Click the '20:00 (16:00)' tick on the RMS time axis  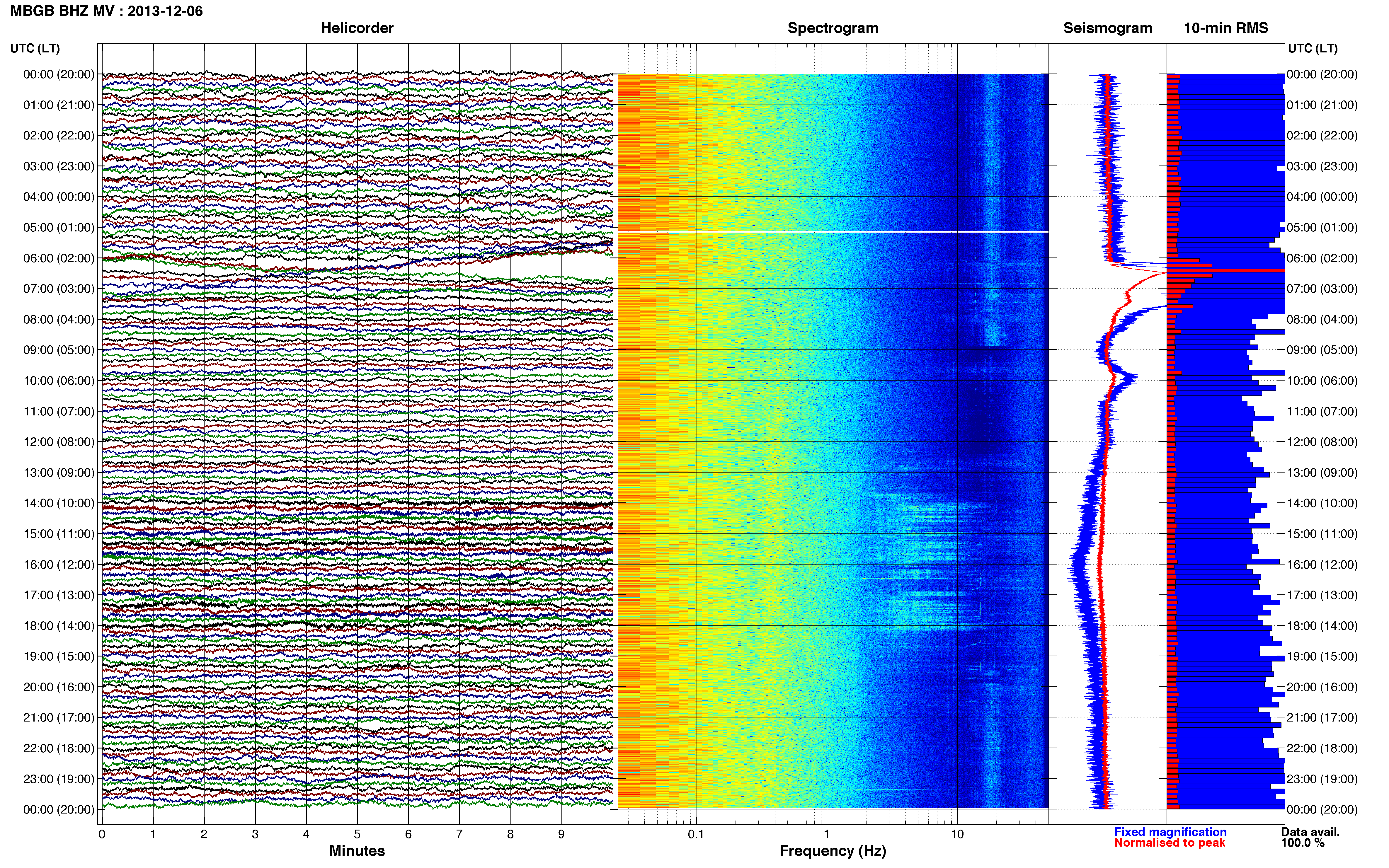point(1322,687)
